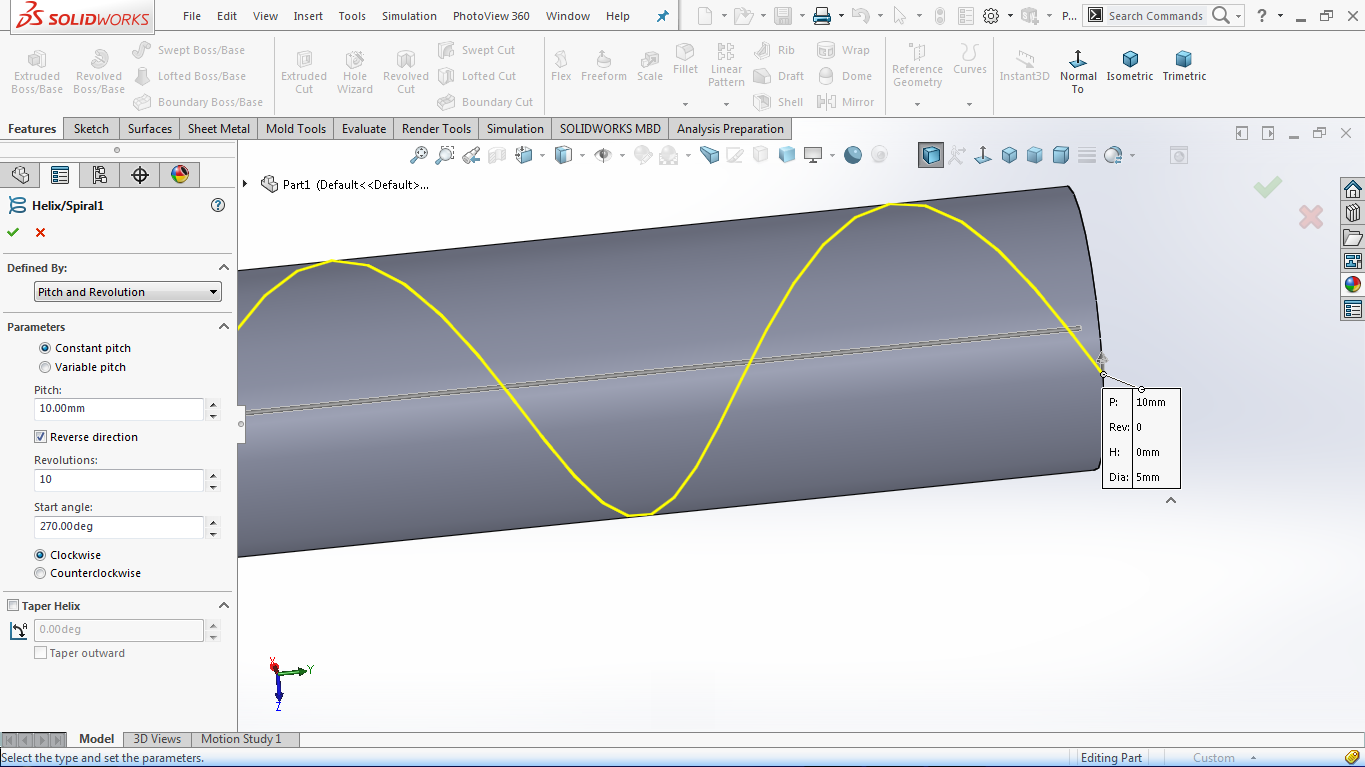Increase Revolutions using the up stepper arrow

point(213,475)
